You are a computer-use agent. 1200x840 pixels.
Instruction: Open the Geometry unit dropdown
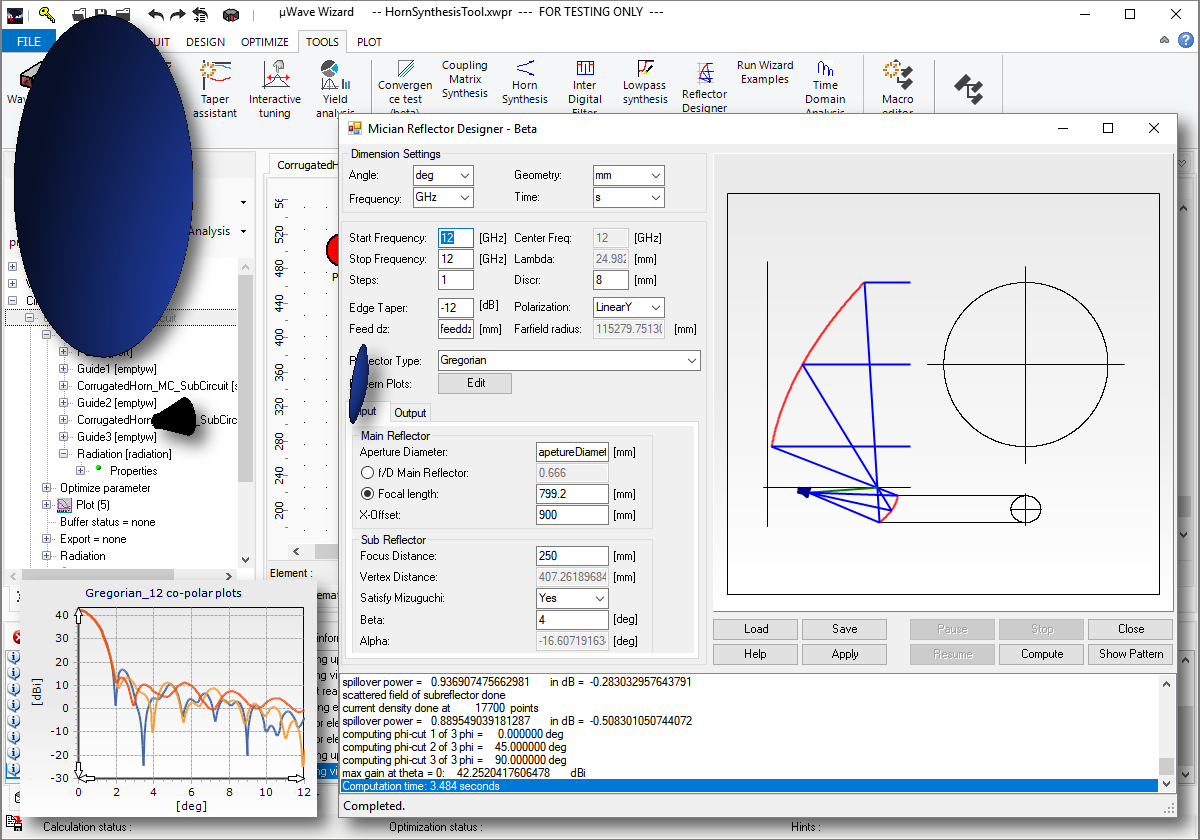point(628,175)
